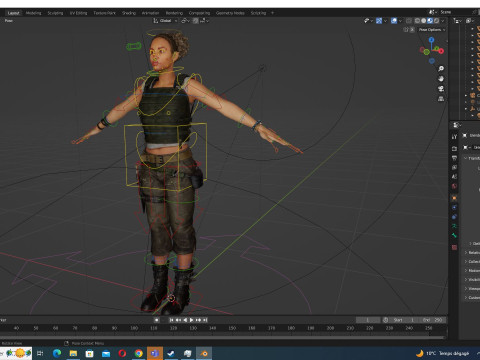The width and height of the screenshot is (480, 360).
Task: Open the Texture Paint workspace tab
Action: coord(104,13)
